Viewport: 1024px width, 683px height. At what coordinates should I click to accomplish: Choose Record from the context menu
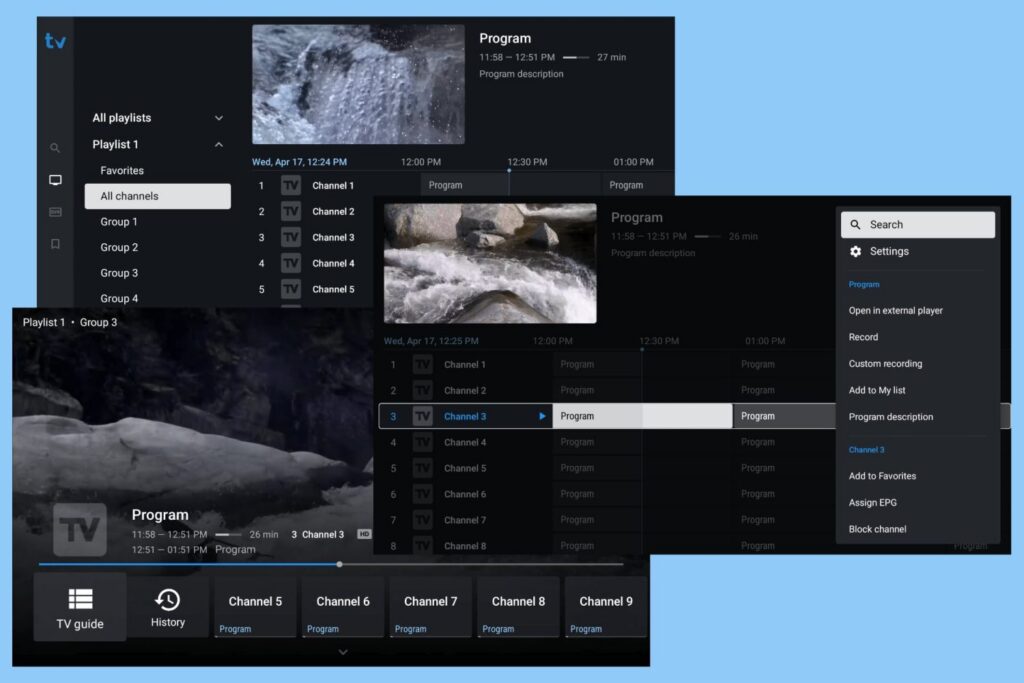pos(863,337)
